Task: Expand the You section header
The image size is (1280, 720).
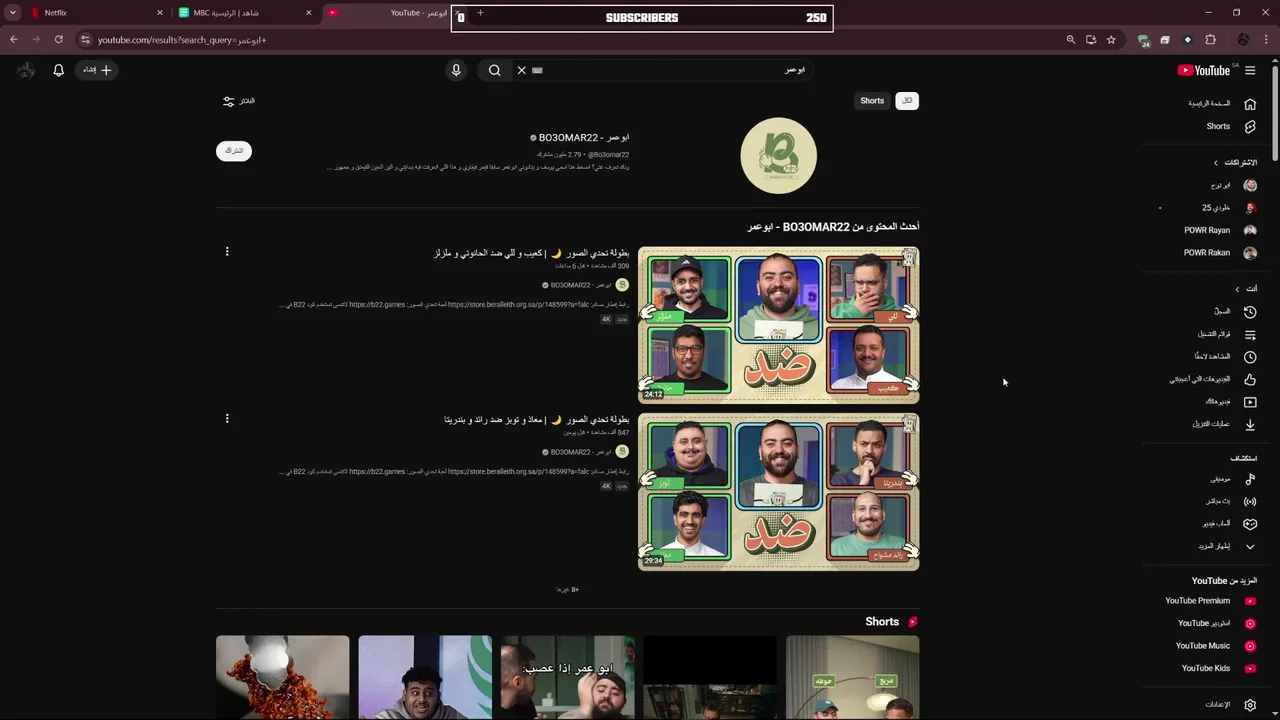Action: pos(1246,289)
